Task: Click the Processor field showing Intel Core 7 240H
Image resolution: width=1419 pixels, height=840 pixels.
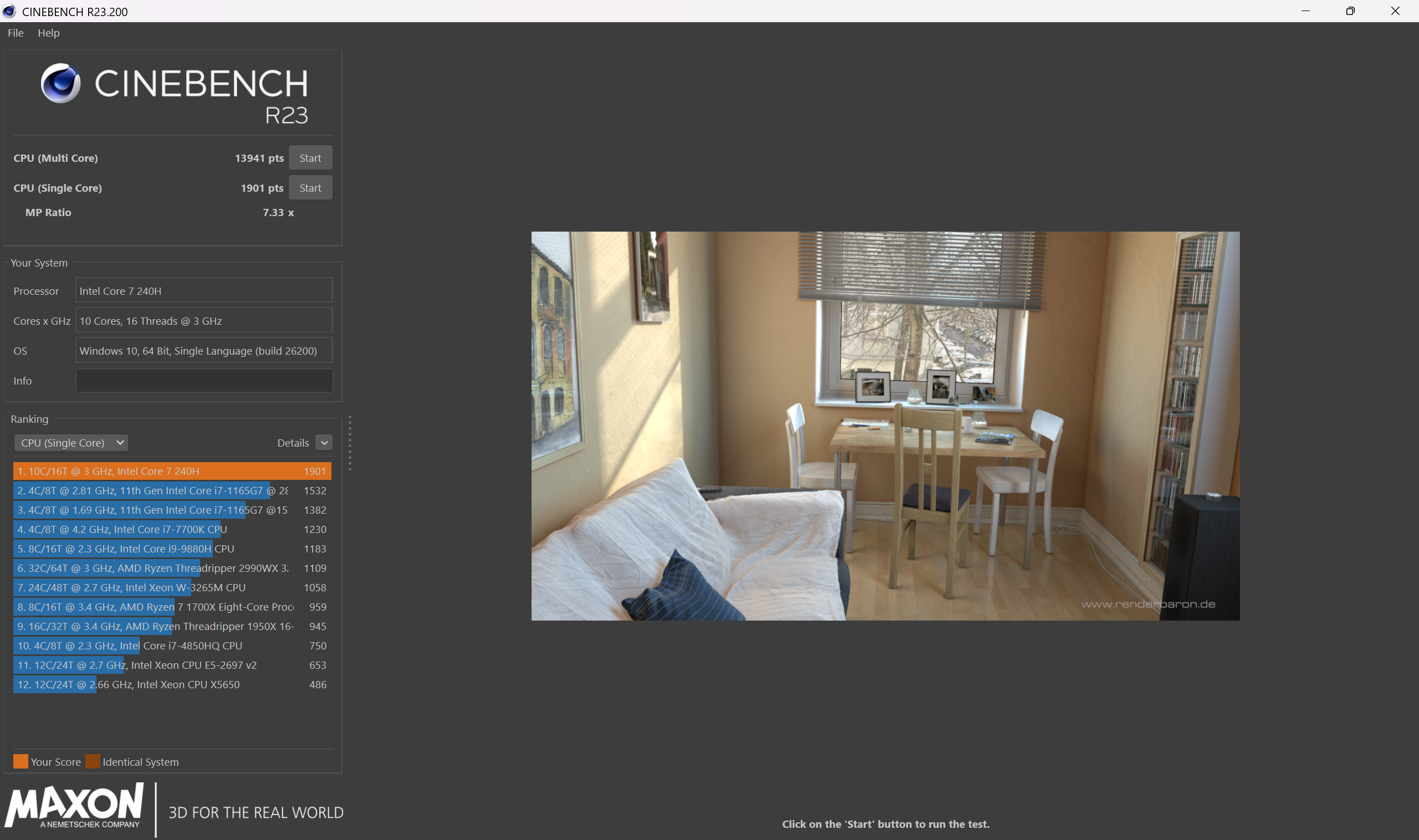Action: pyautogui.click(x=205, y=291)
